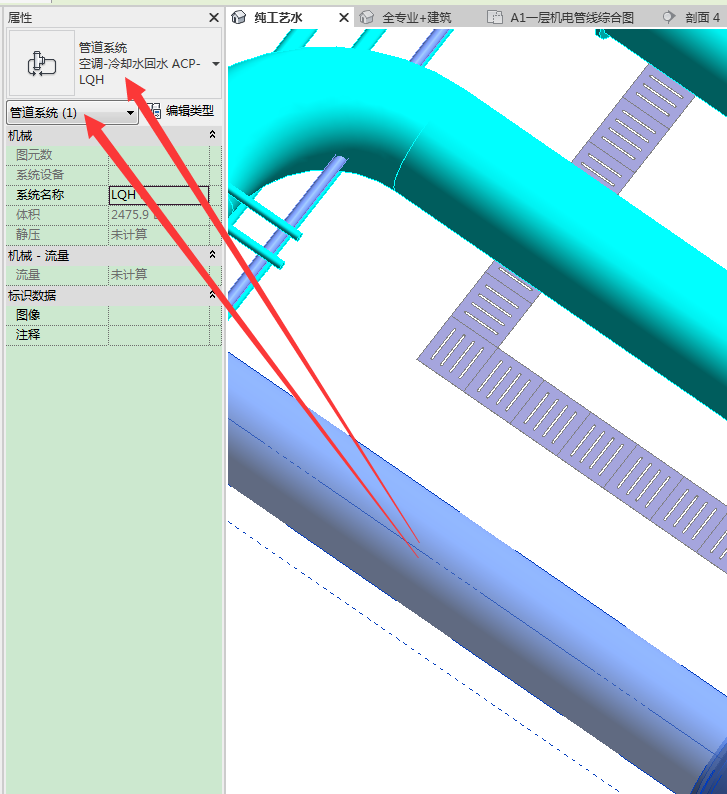Close the 属性 properties panel
This screenshot has width=727, height=794.
214,18
